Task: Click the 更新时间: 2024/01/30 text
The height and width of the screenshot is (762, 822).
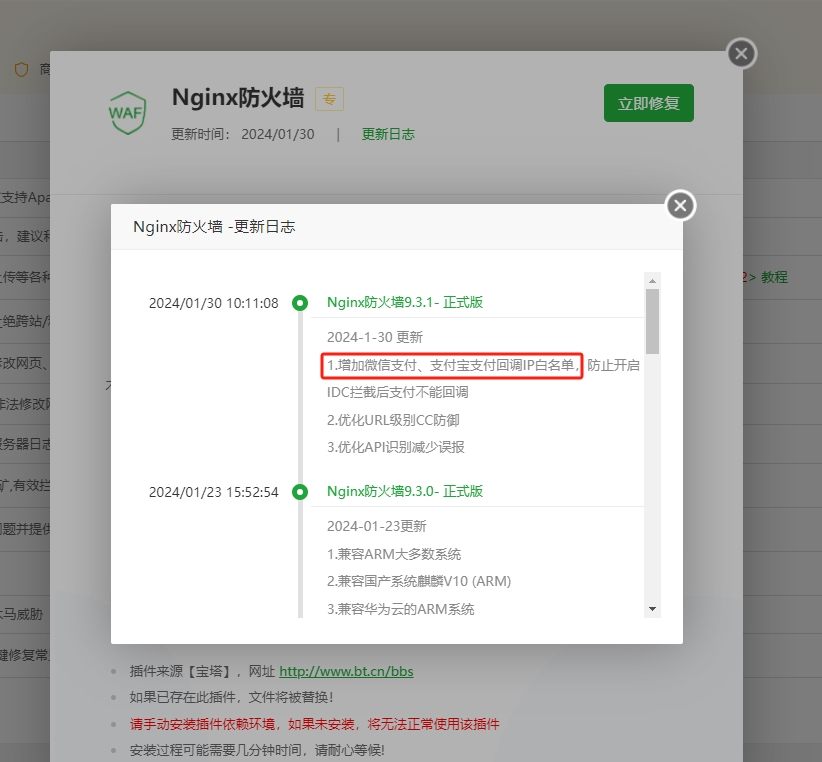Action: pos(243,134)
